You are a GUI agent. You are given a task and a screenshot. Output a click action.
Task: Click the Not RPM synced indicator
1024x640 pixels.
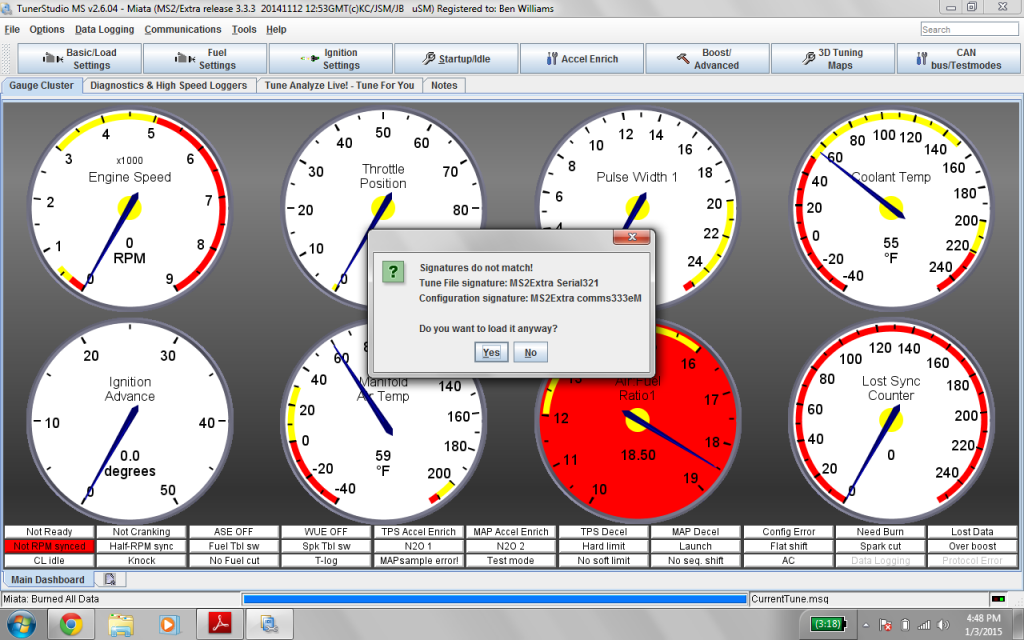50,546
